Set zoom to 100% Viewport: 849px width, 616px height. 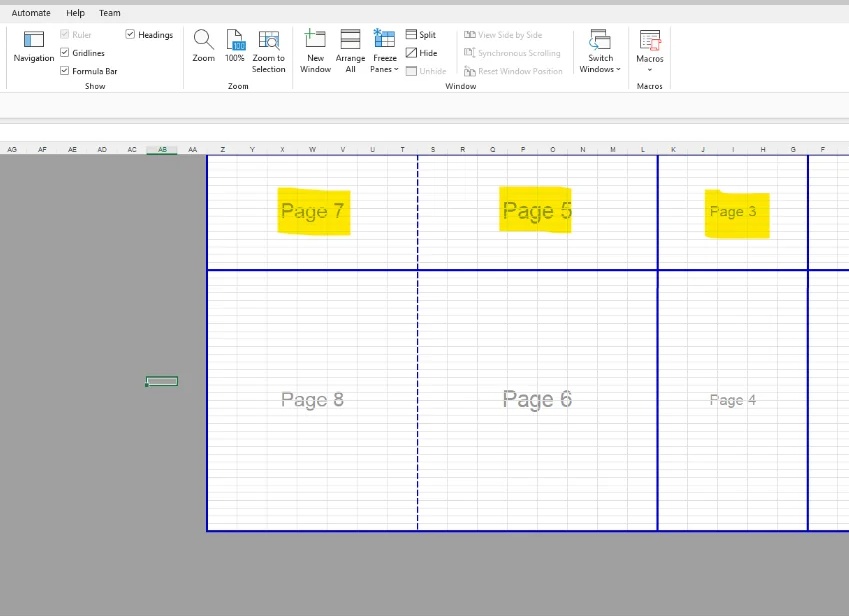[235, 47]
